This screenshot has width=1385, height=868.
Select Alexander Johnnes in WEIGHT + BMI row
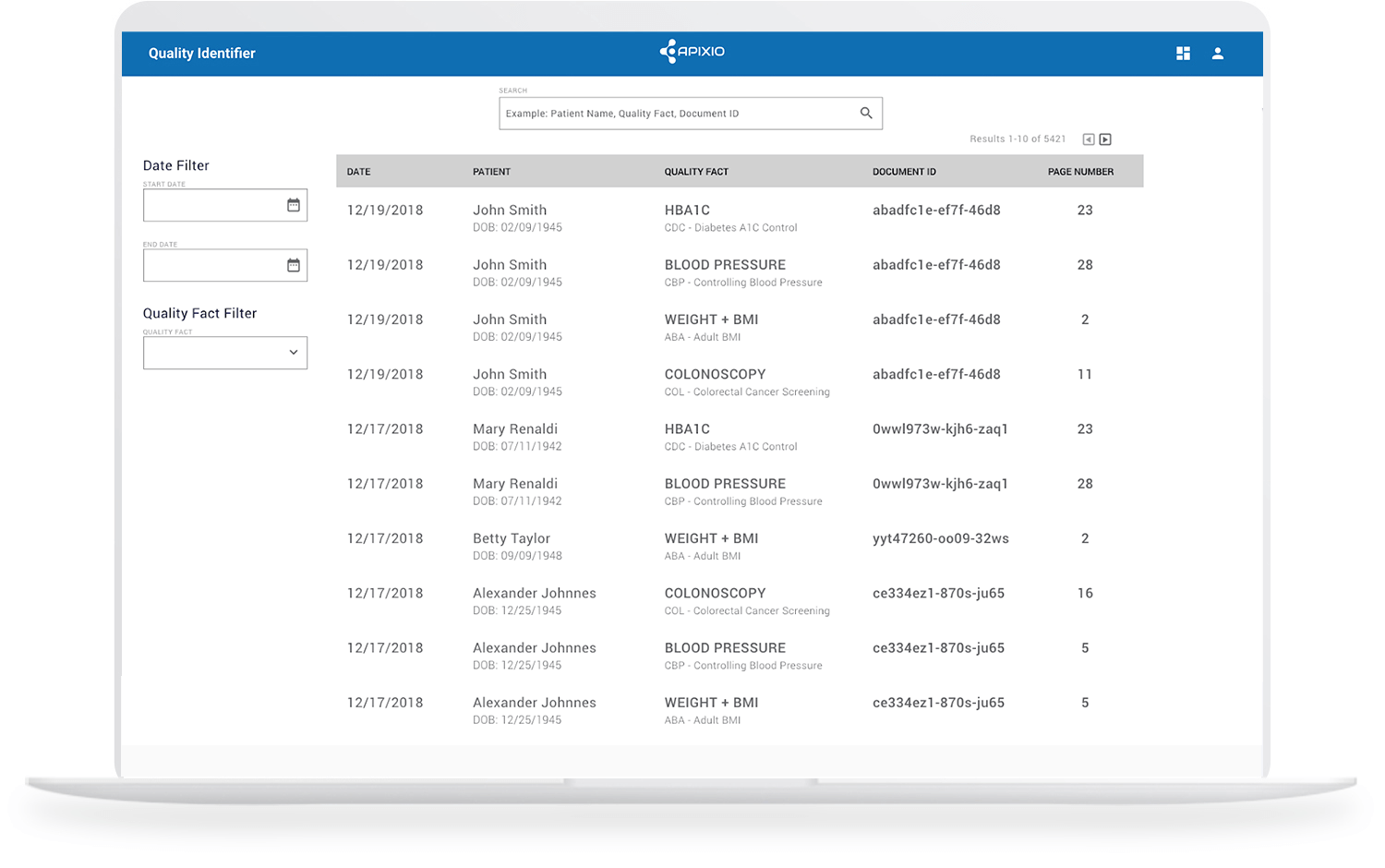click(x=535, y=703)
